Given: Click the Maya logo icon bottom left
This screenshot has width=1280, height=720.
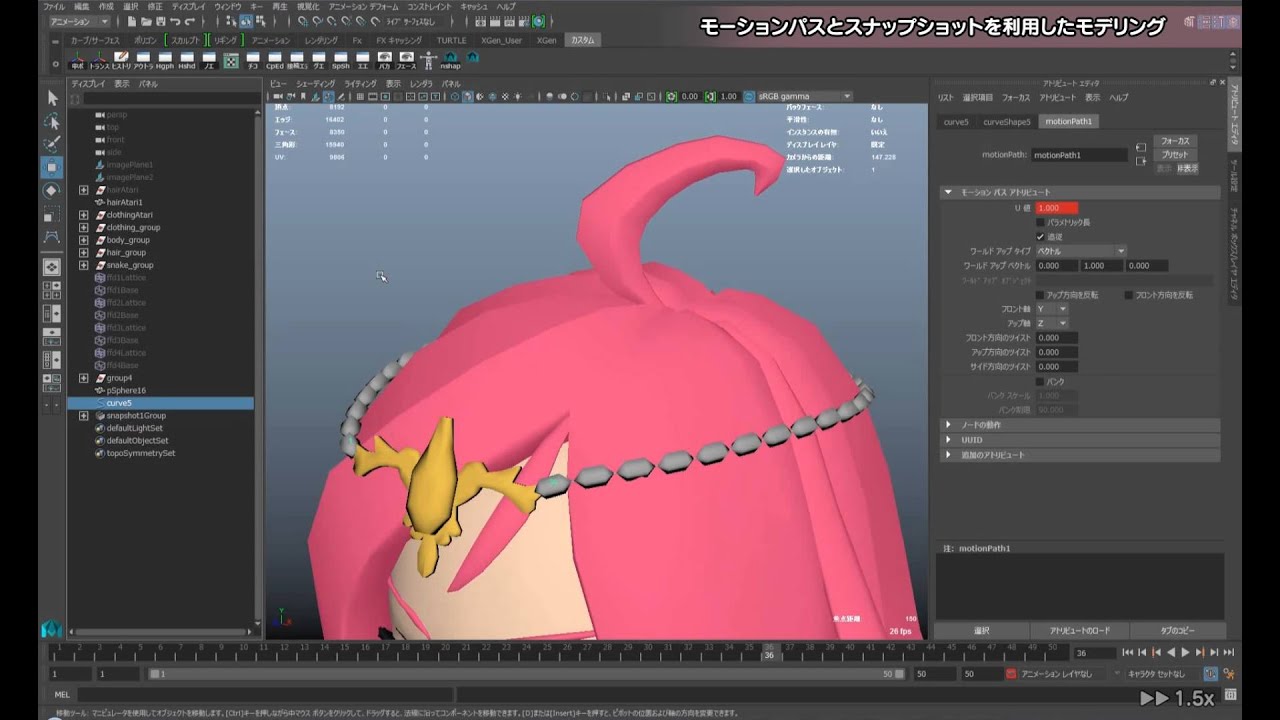Looking at the screenshot, I should click(x=52, y=630).
